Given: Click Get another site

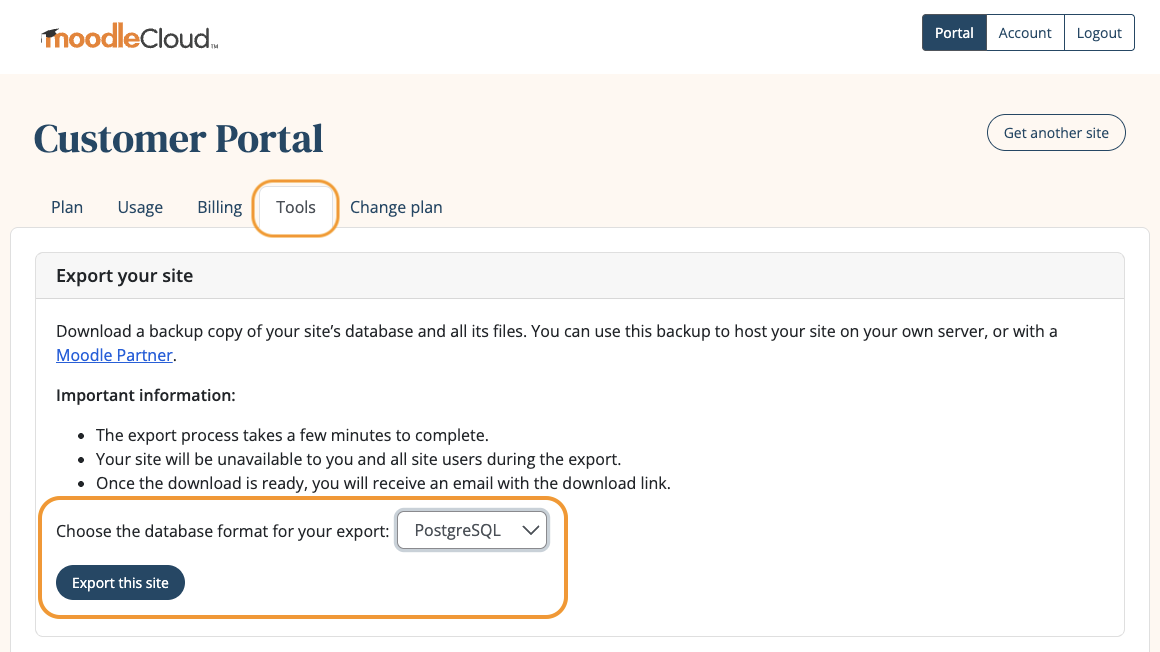Looking at the screenshot, I should 1056,132.
